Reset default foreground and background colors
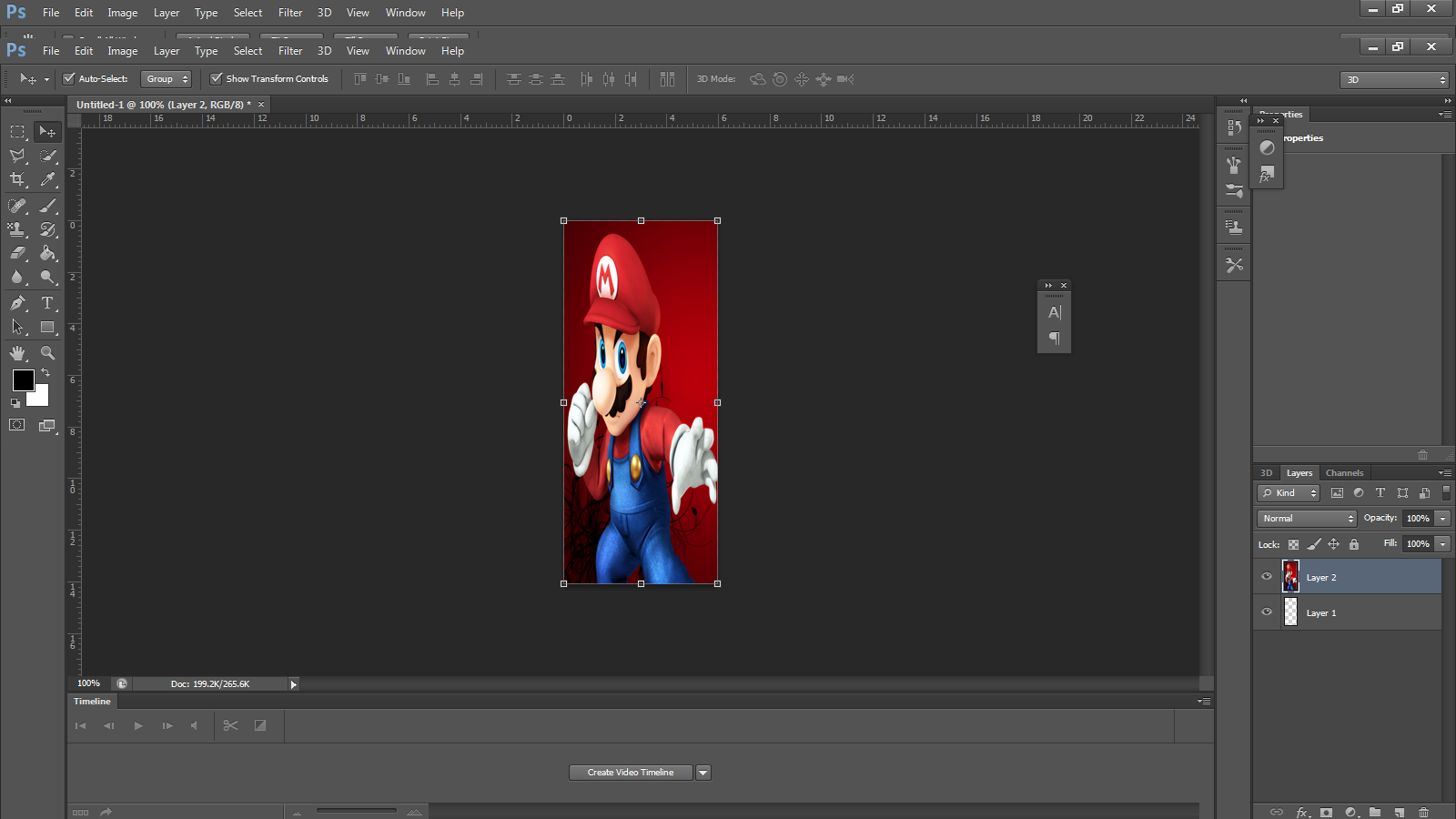 click(x=15, y=403)
